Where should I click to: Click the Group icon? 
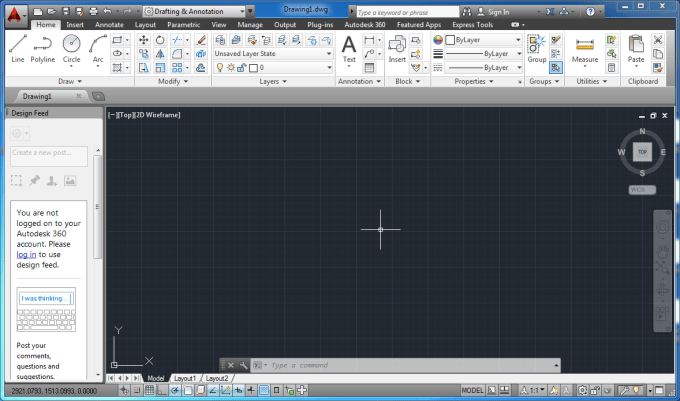(x=537, y=49)
